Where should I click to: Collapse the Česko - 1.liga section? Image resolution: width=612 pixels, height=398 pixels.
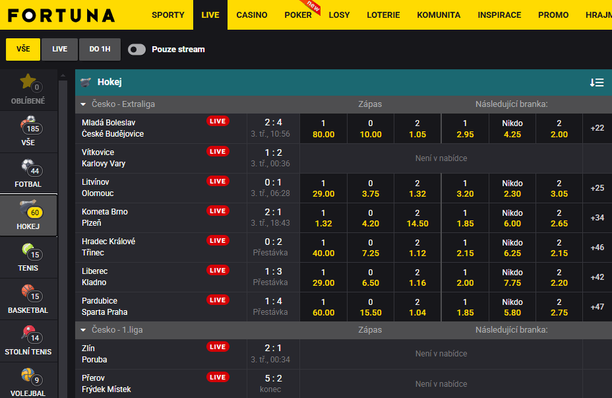83,330
